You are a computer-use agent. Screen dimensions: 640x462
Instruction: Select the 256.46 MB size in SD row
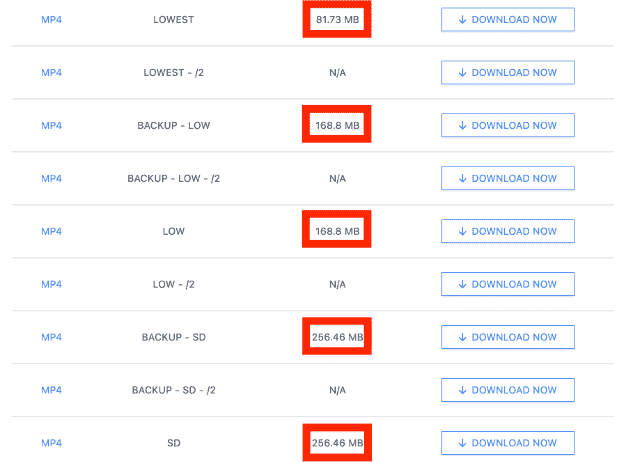coord(337,443)
